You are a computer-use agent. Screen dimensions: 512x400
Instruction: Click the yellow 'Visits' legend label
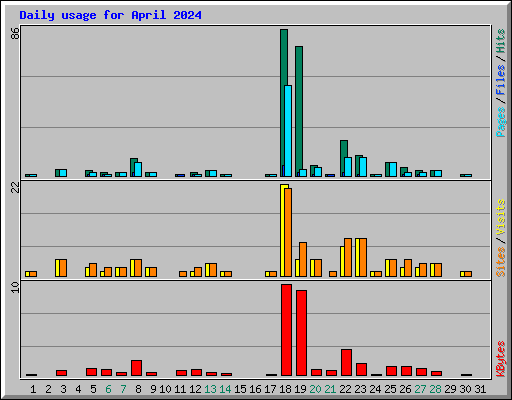tap(500, 217)
